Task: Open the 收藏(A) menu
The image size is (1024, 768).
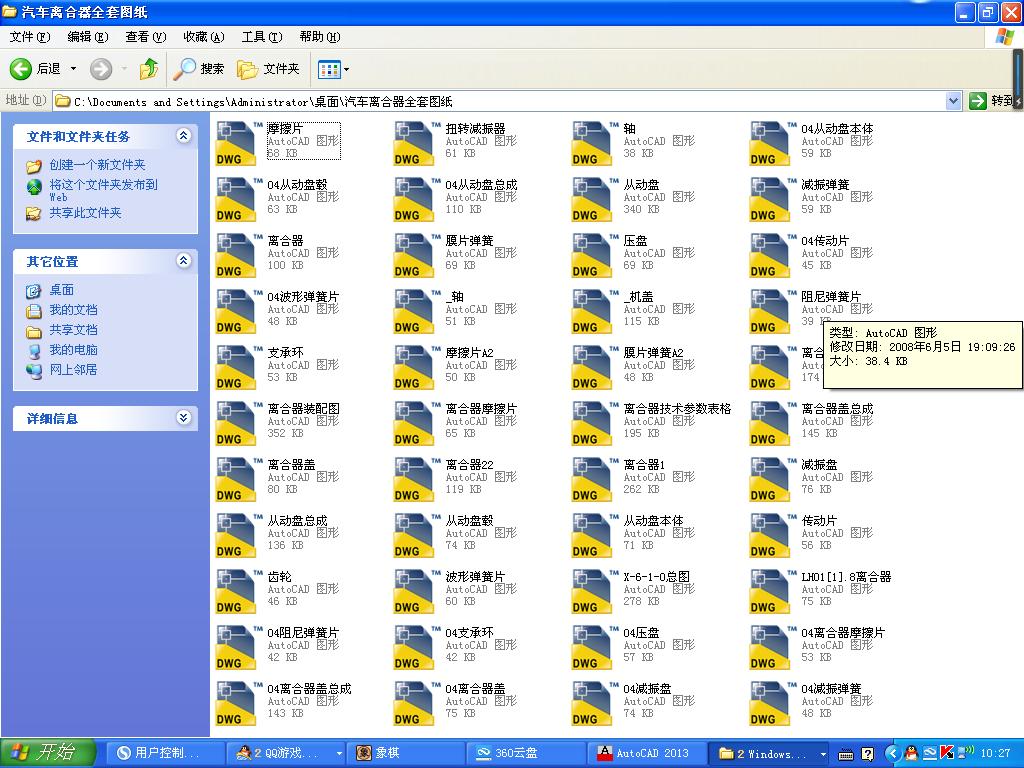Action: [204, 37]
